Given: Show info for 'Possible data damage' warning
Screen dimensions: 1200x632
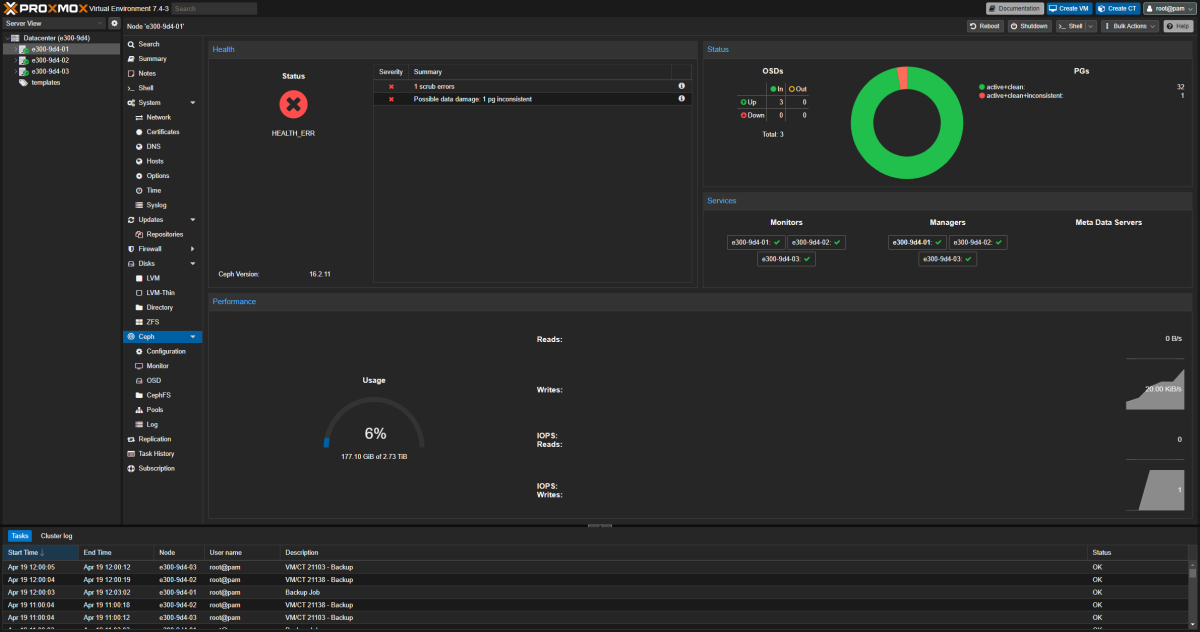Looking at the screenshot, I should click(x=681, y=99).
